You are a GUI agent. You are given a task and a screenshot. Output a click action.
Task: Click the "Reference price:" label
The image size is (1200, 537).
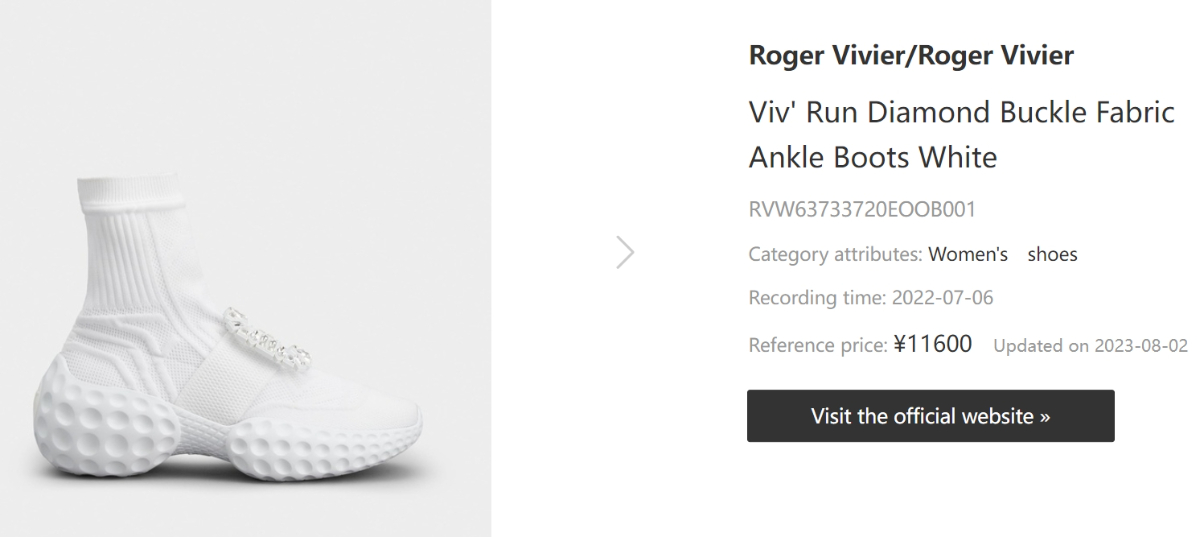[x=817, y=345]
